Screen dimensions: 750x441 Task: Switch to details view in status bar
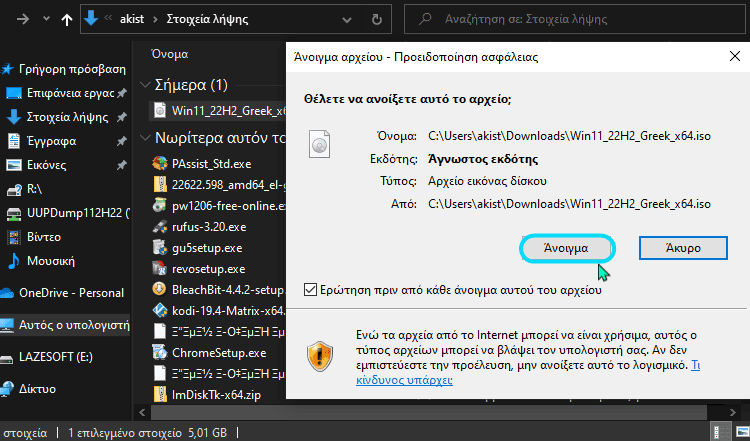coord(720,431)
